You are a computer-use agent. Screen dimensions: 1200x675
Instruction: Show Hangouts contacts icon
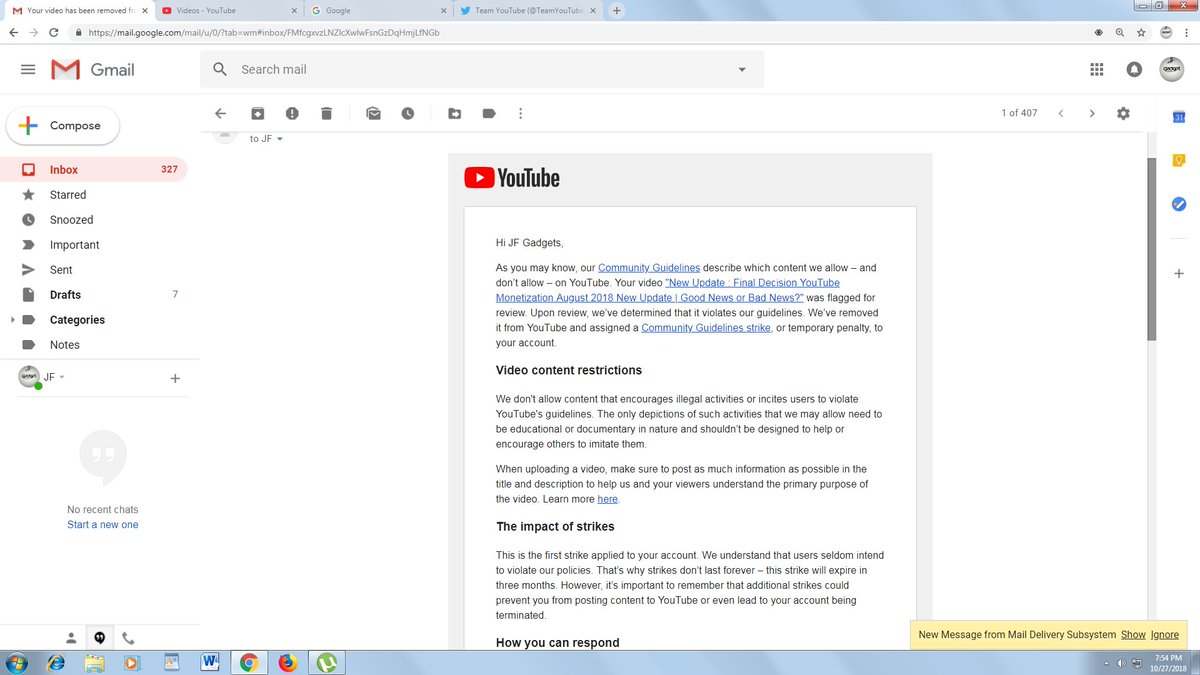[71, 637]
